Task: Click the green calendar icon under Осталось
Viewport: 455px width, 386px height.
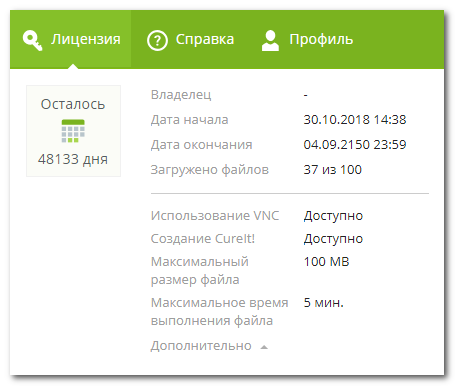Action: click(x=73, y=131)
